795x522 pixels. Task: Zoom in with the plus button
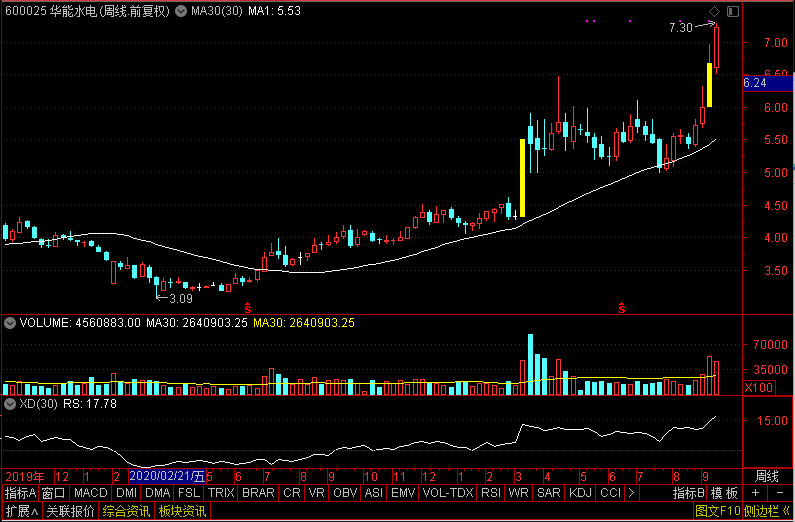tap(755, 493)
